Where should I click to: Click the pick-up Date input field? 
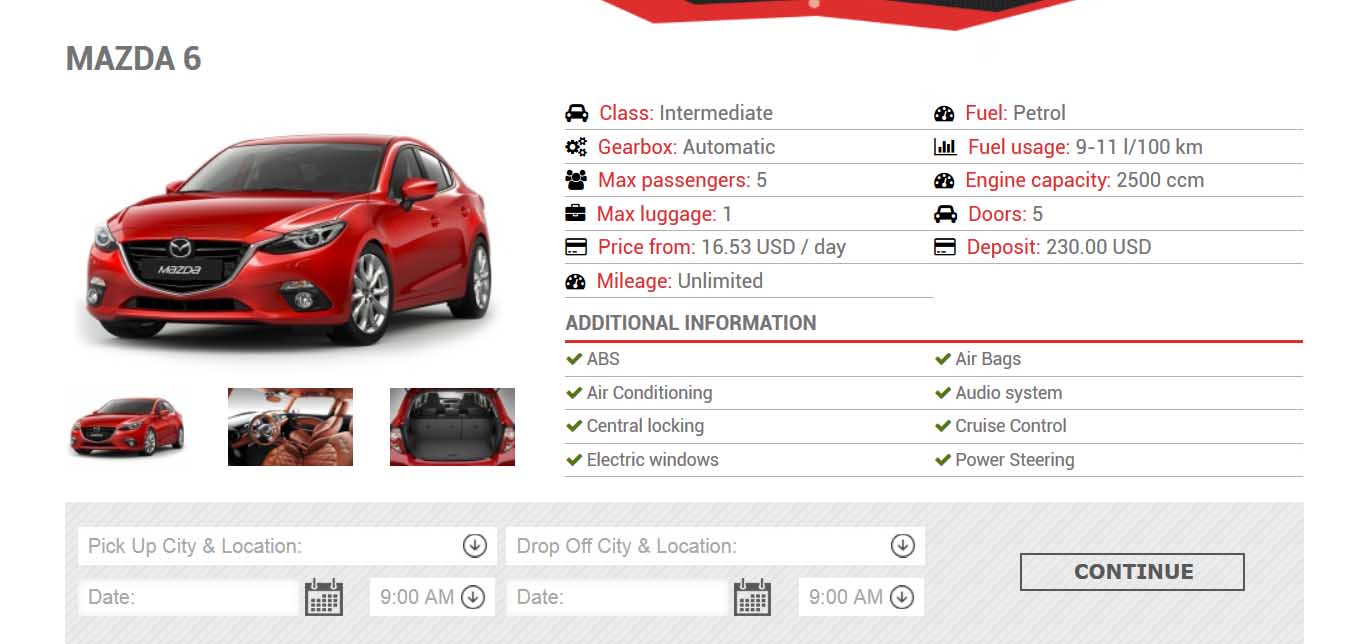[x=190, y=597]
